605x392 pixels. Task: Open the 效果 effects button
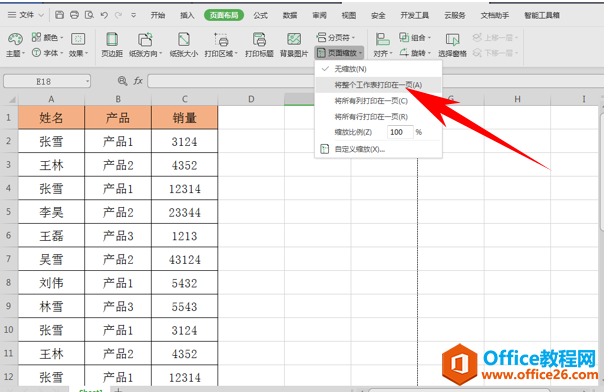tap(78, 45)
